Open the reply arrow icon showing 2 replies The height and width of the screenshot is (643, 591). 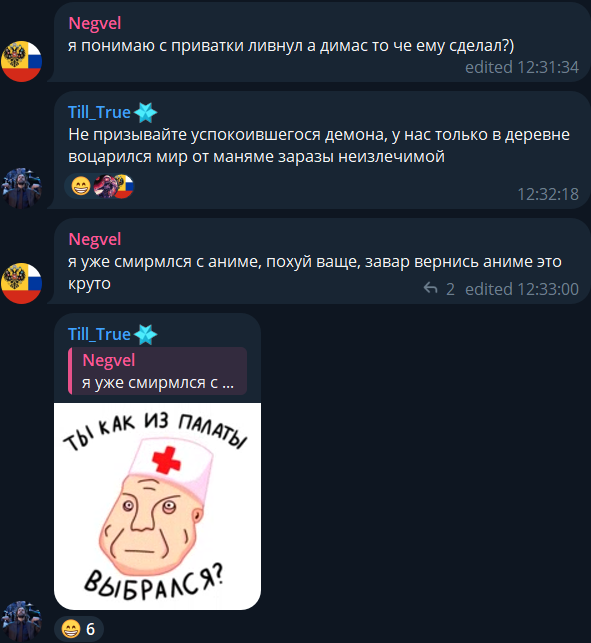click(430, 288)
